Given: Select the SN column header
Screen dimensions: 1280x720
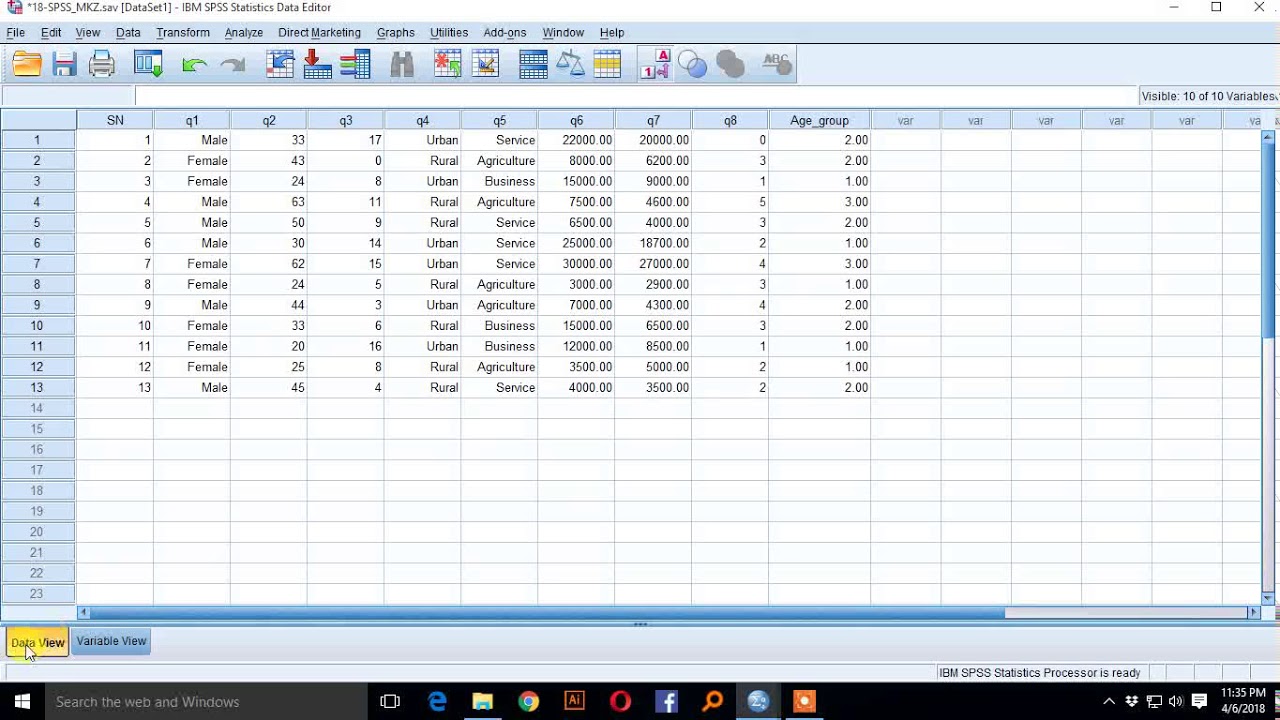Looking at the screenshot, I should [115, 120].
